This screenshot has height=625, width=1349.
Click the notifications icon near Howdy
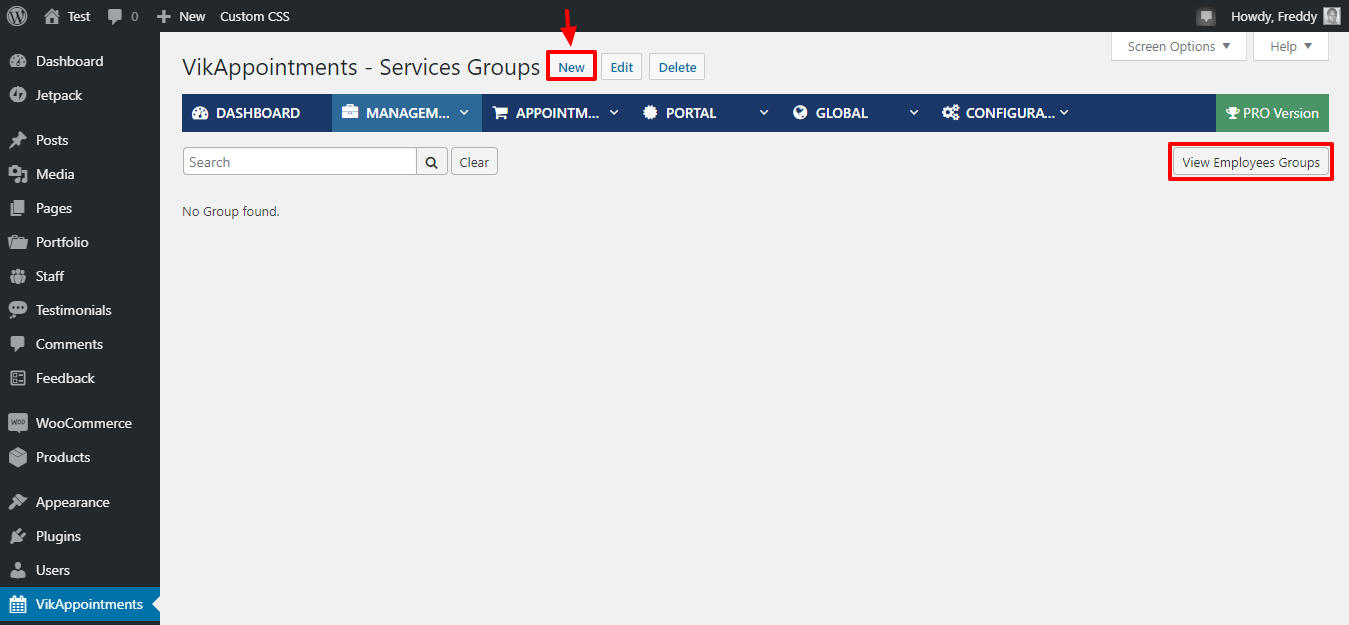coord(1206,16)
